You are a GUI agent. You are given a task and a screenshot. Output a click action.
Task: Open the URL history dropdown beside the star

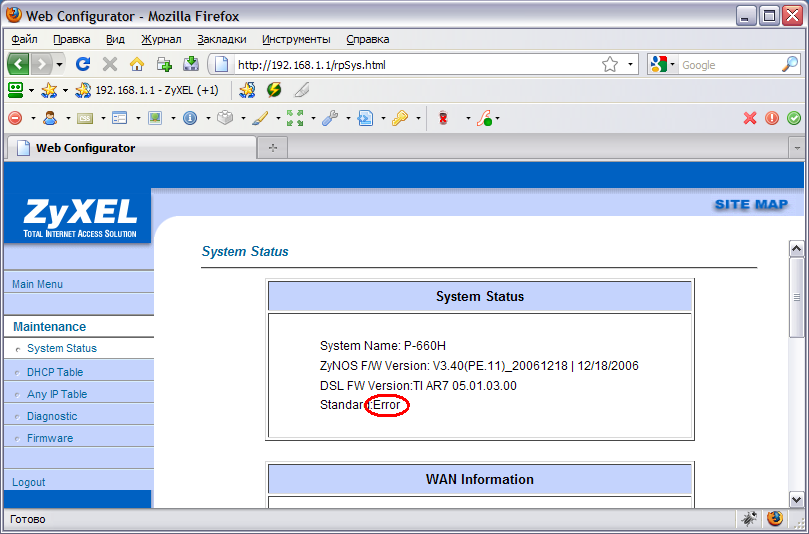630,64
